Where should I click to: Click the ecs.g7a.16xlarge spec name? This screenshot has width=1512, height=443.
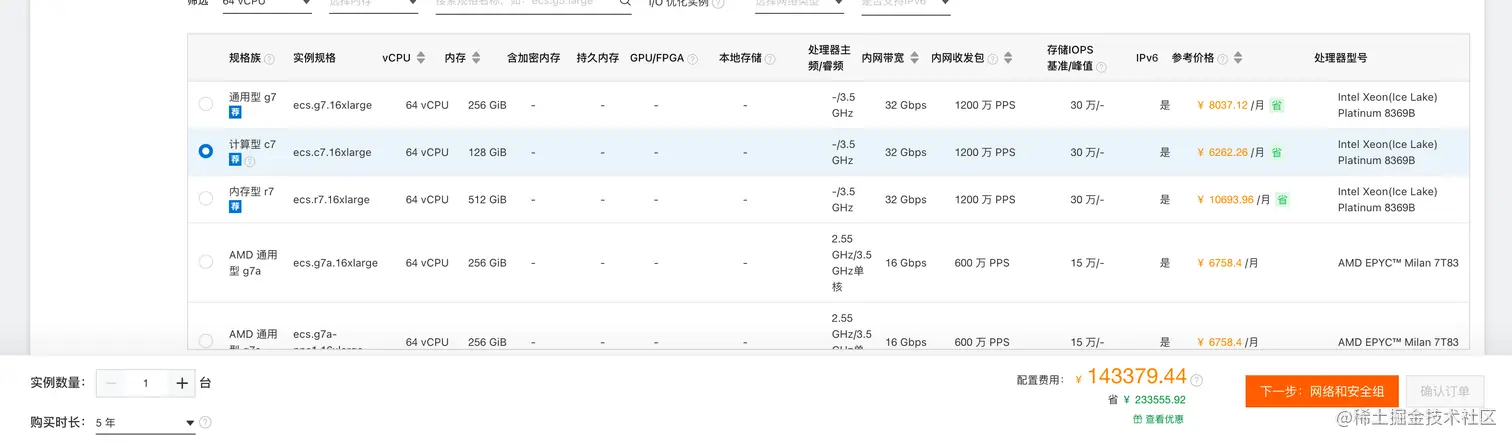(x=335, y=263)
